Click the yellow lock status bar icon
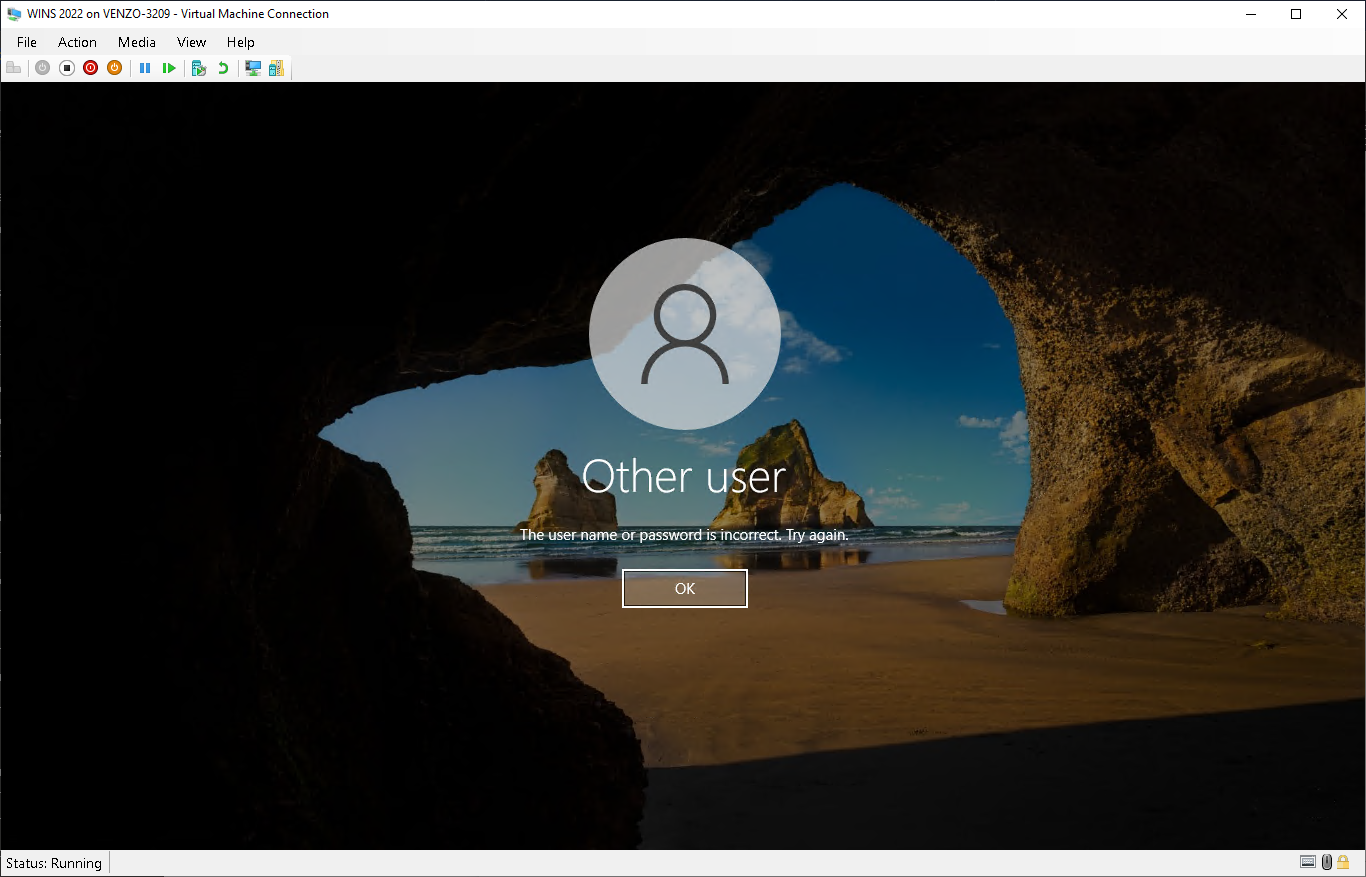The height and width of the screenshot is (877, 1366). pos(1343,862)
